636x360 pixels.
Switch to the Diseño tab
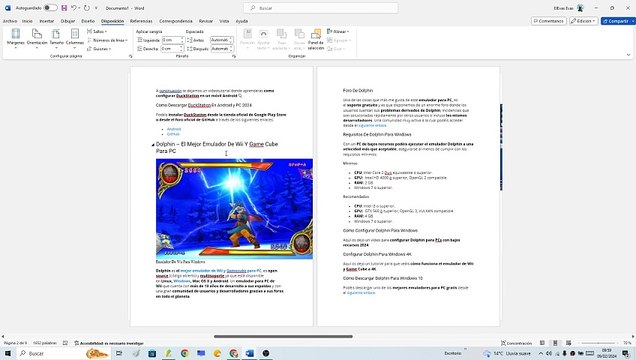pos(88,21)
